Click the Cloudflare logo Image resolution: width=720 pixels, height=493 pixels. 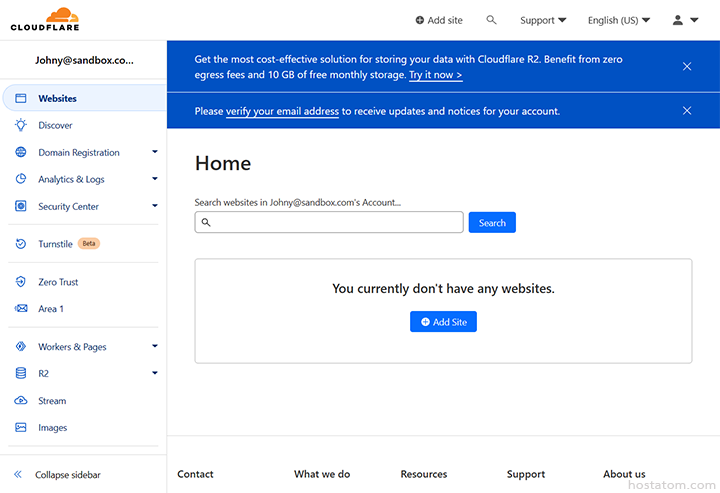tap(45, 19)
